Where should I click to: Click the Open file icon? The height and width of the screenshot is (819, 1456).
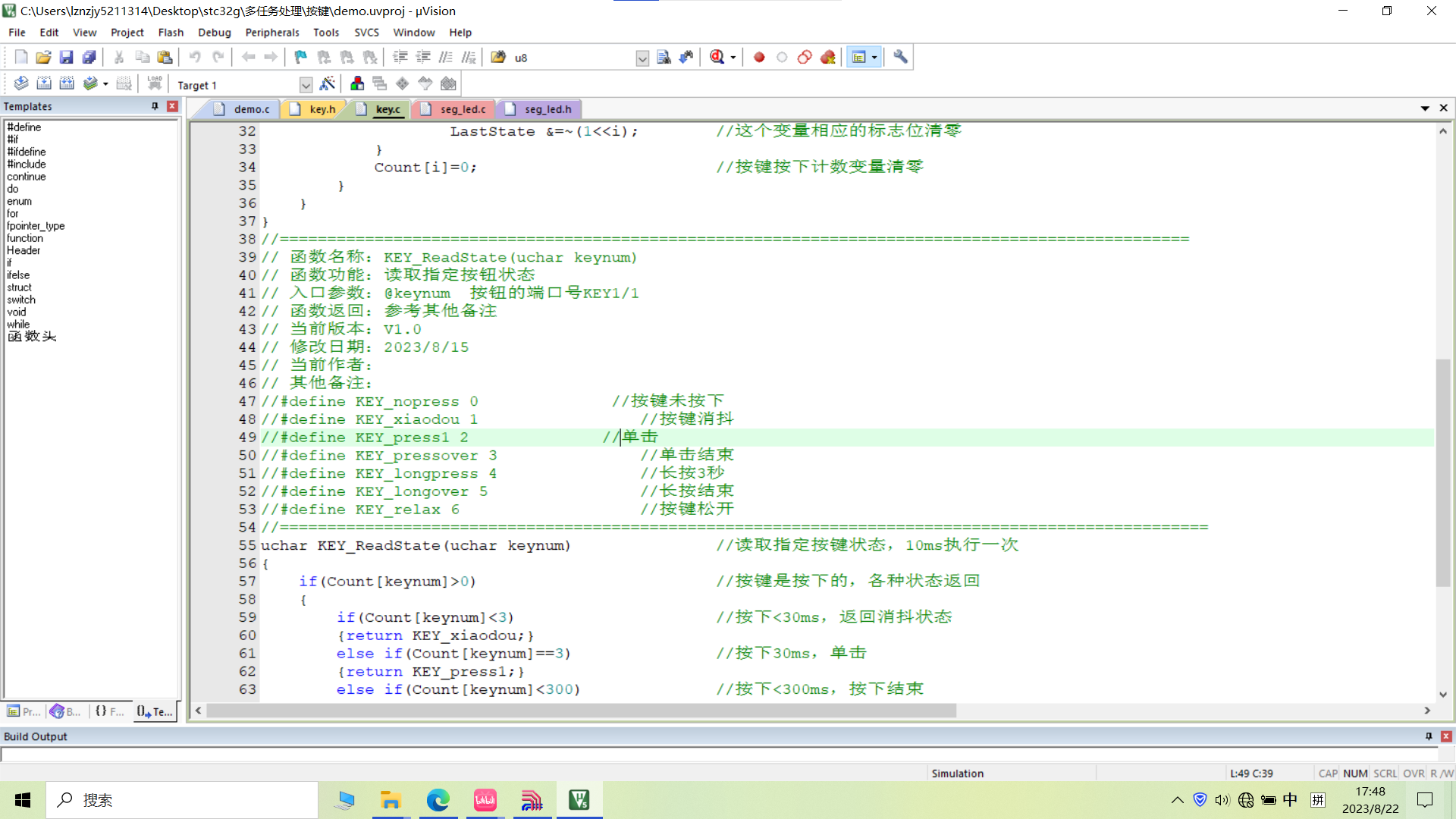tap(44, 57)
